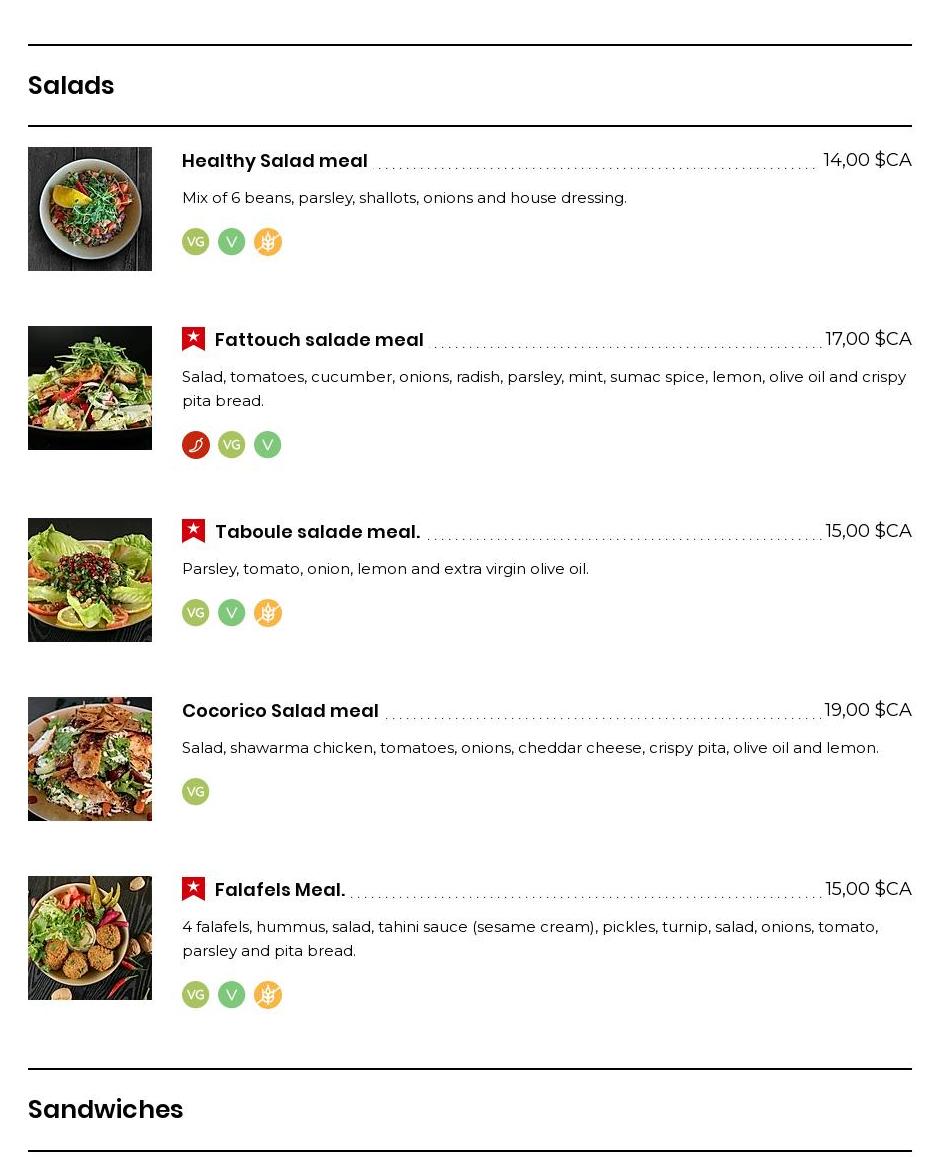Click the spicy chili icon under Fattouch salade

(x=195, y=445)
